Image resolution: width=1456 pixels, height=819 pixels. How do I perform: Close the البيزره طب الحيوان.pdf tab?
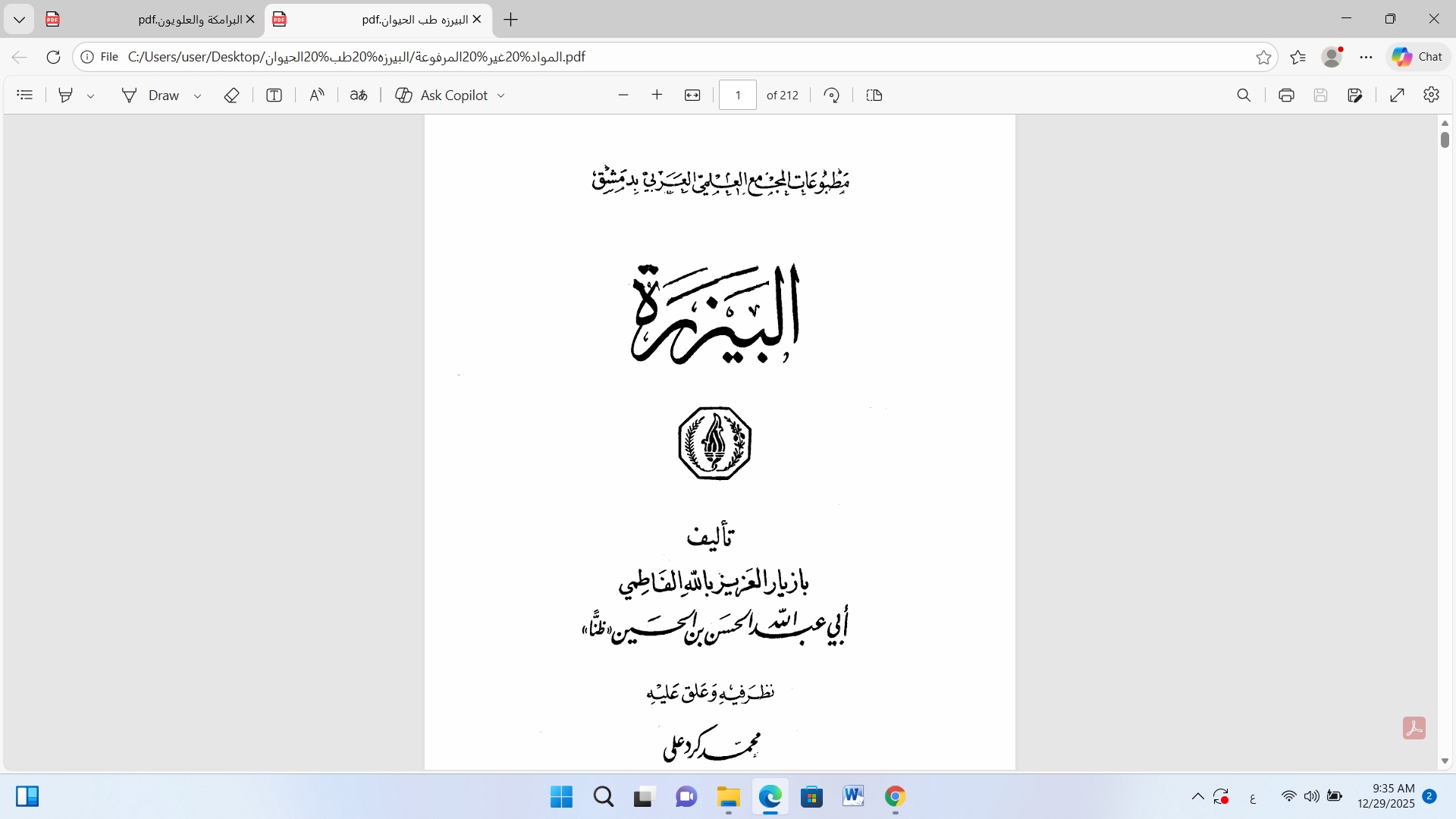click(x=477, y=20)
